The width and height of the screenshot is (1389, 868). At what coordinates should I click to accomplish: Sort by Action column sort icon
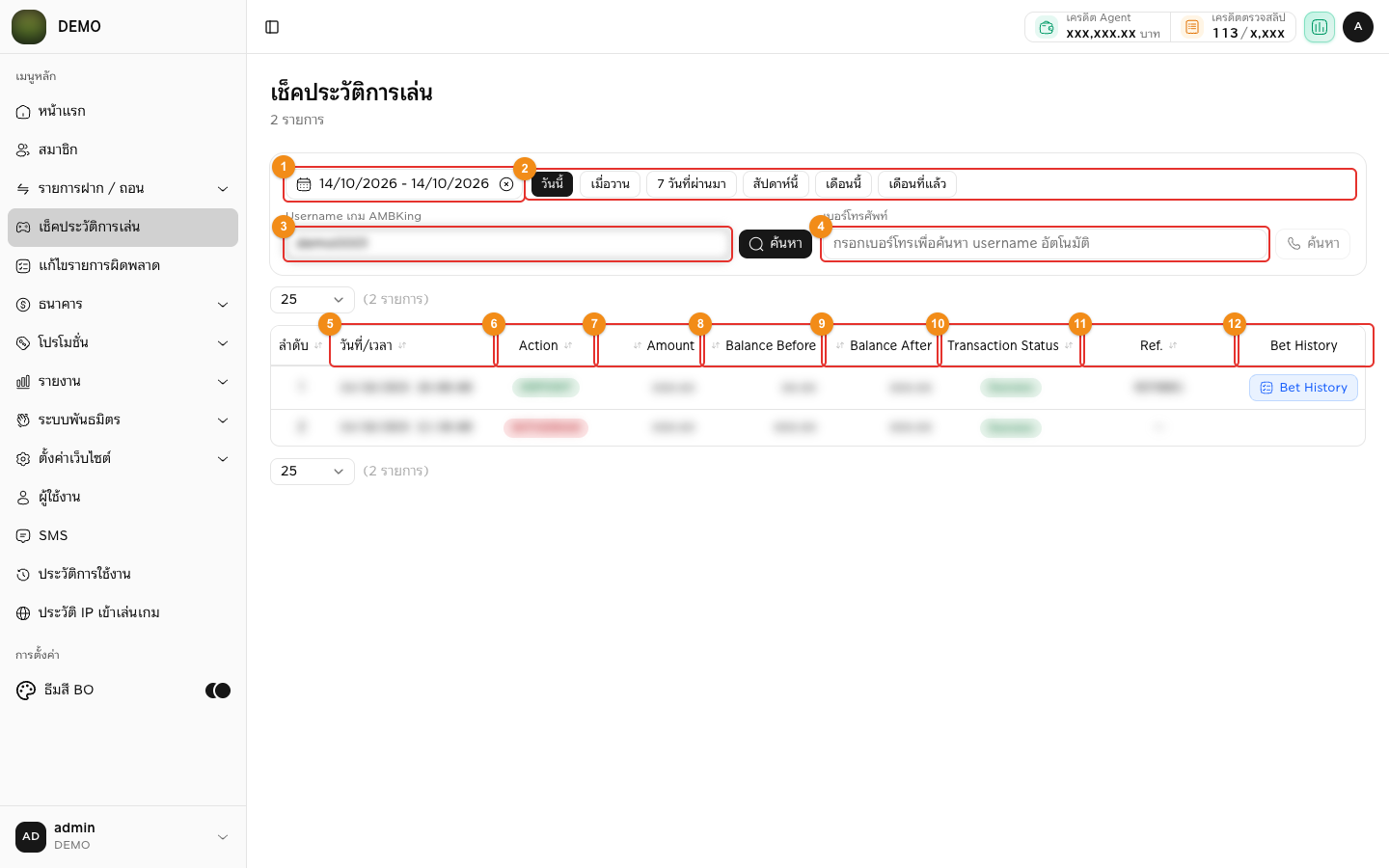568,345
